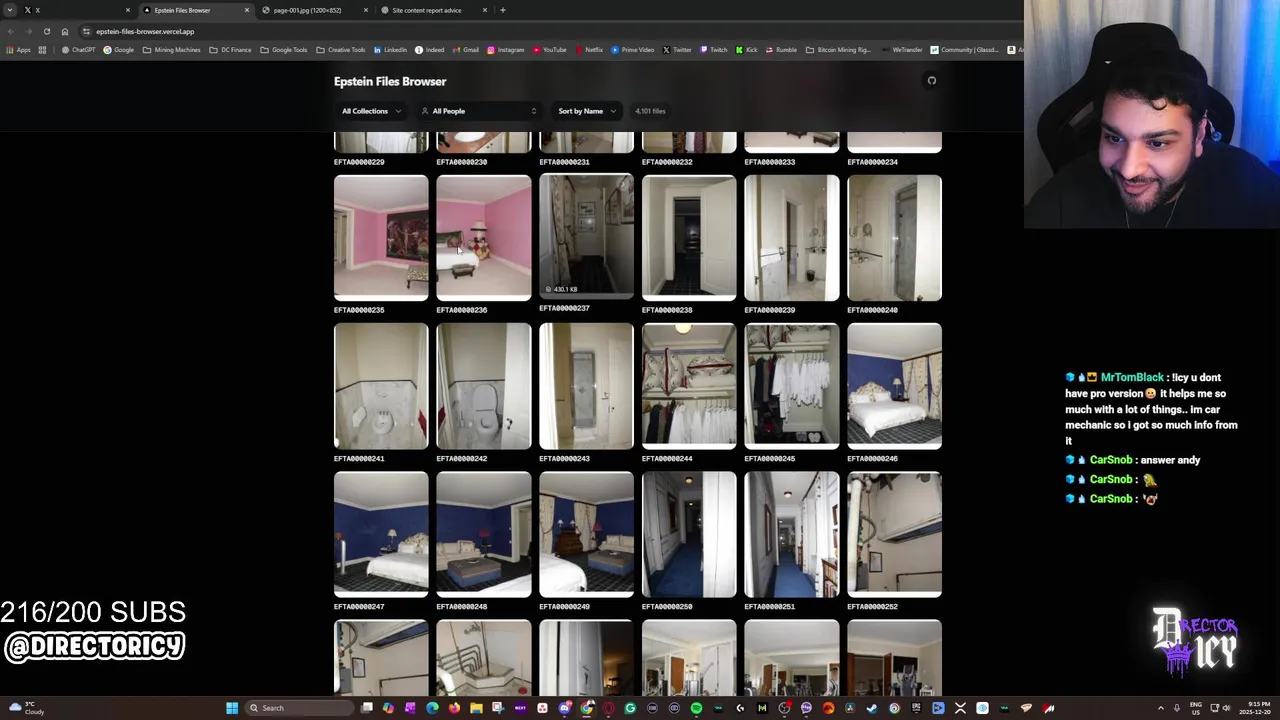Open Spotify from the taskbar

(x=696, y=708)
